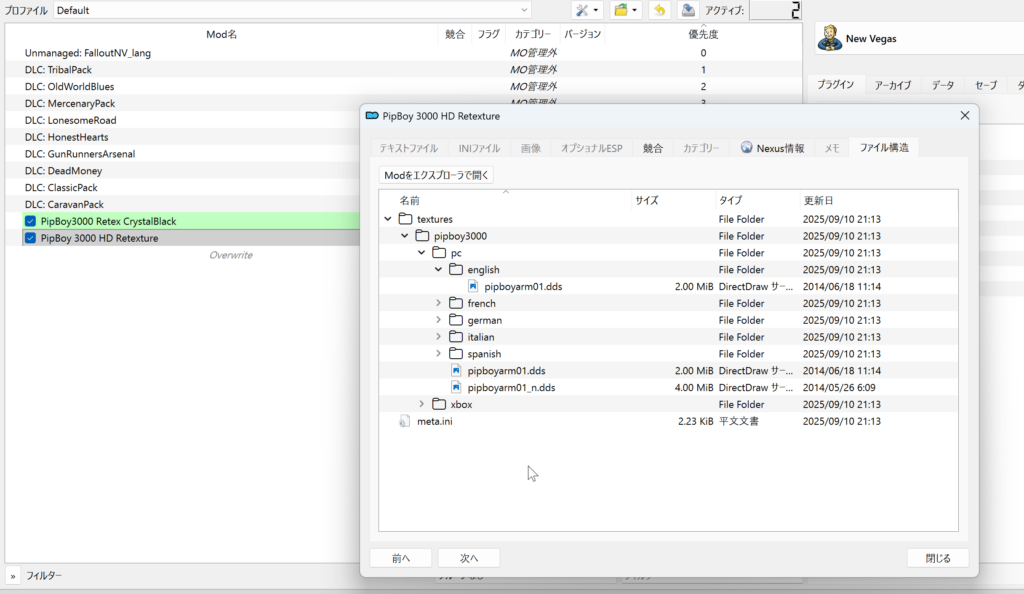
Task: Click the pipboyarm01_n.dds file icon
Action: point(456,388)
